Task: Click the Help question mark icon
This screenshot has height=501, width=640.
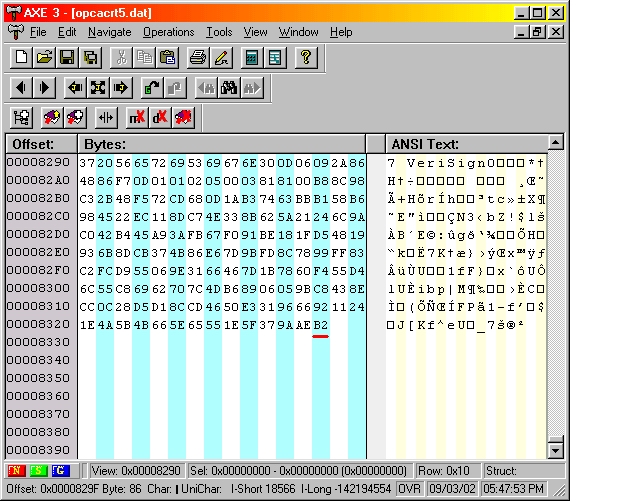Action: click(306, 58)
